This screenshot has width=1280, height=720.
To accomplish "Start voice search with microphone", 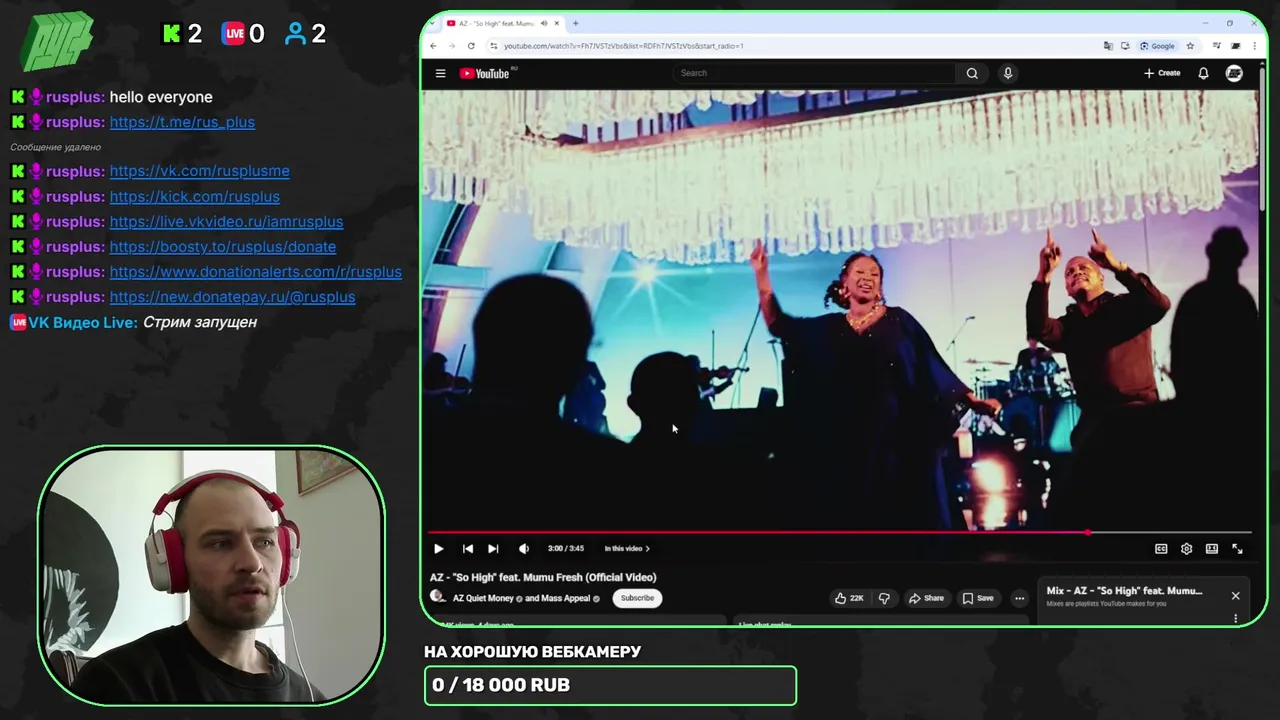I will tap(1008, 73).
